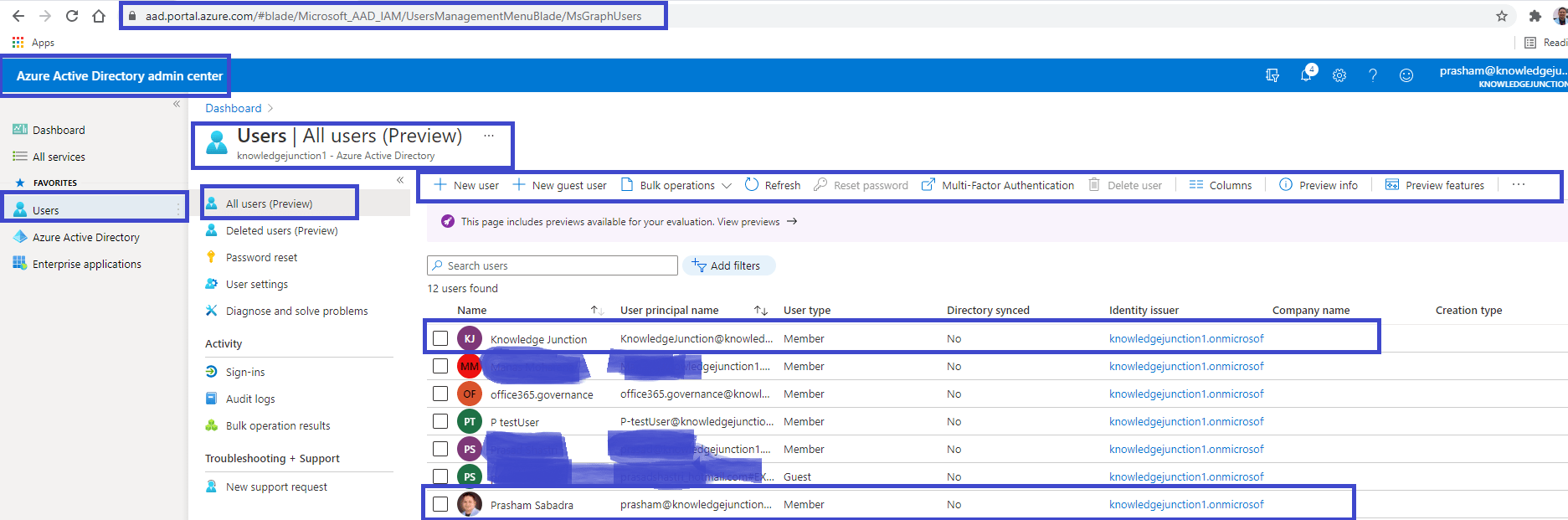Open the Apps grid in bookmarks bar
The width and height of the screenshot is (1568, 520).
(33, 42)
